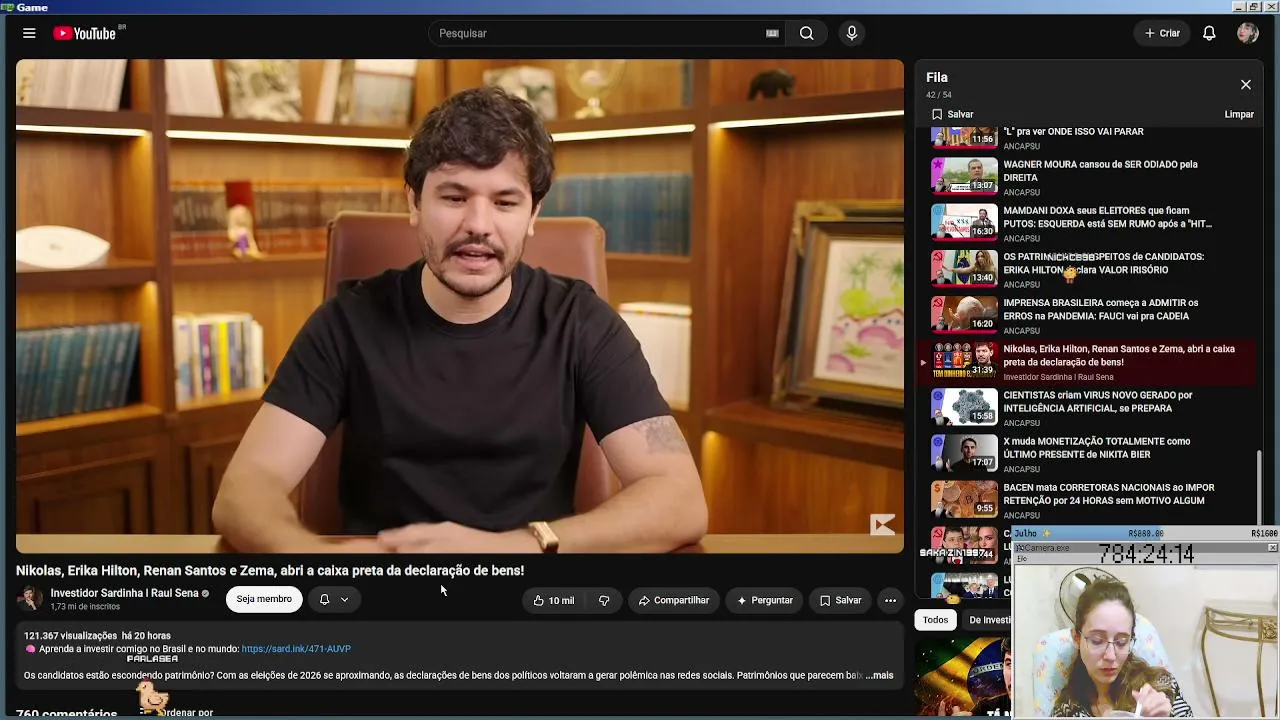Open the account avatar menu
The width and height of the screenshot is (1280, 720).
pos(1247,33)
